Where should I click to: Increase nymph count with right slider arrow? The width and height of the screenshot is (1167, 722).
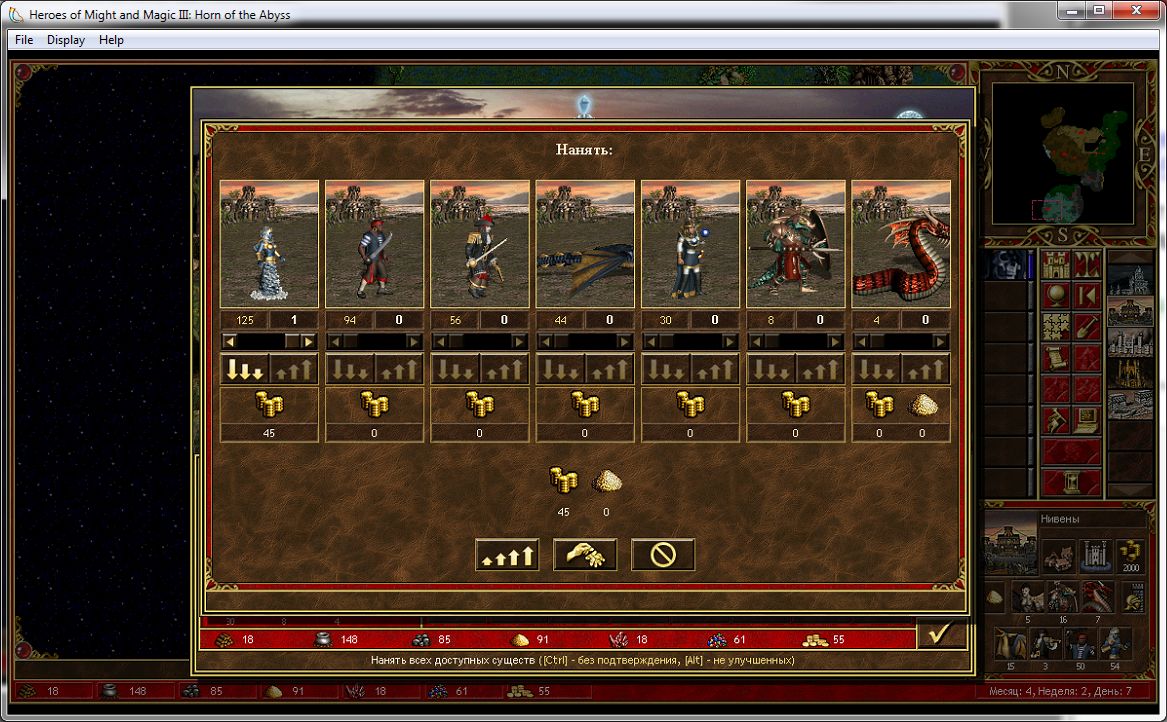click(x=309, y=342)
